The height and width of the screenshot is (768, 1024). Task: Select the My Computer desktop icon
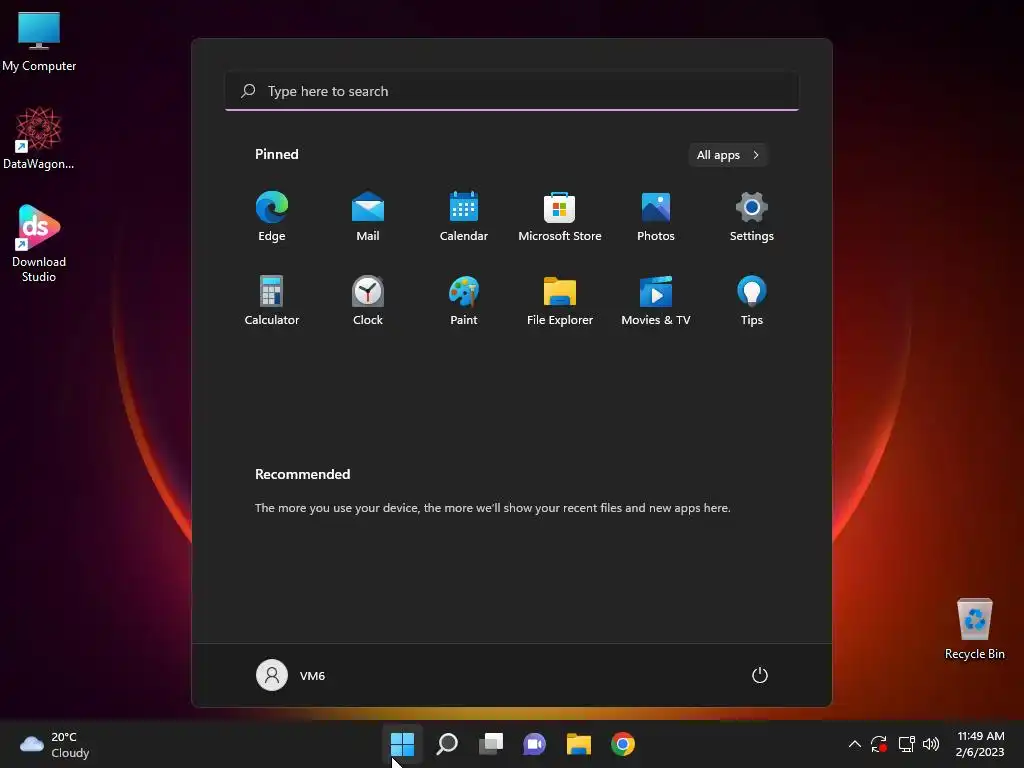click(39, 41)
